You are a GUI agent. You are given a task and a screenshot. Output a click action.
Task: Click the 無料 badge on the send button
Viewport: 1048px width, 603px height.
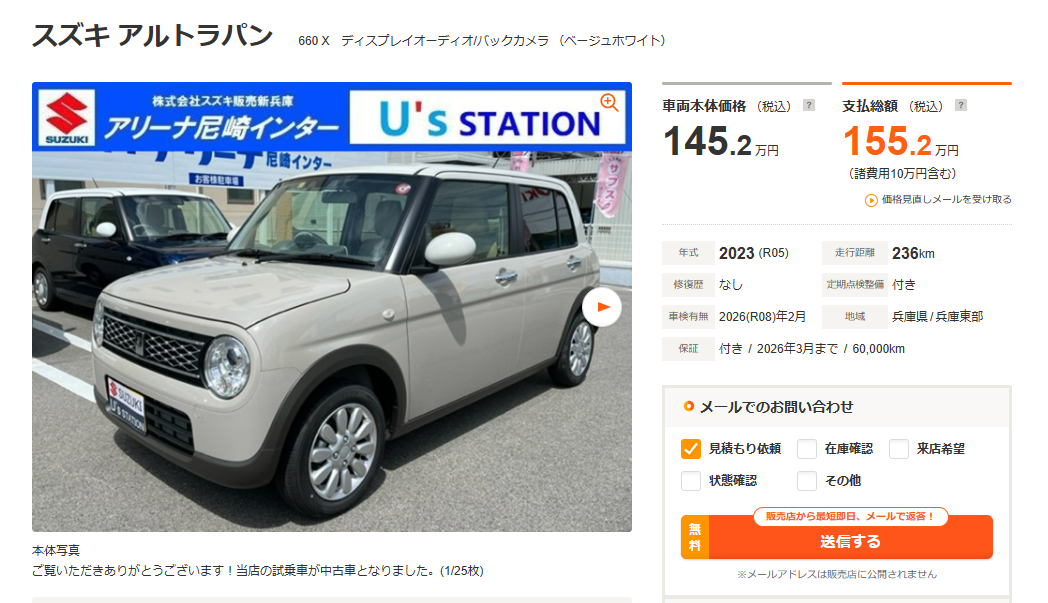click(695, 537)
